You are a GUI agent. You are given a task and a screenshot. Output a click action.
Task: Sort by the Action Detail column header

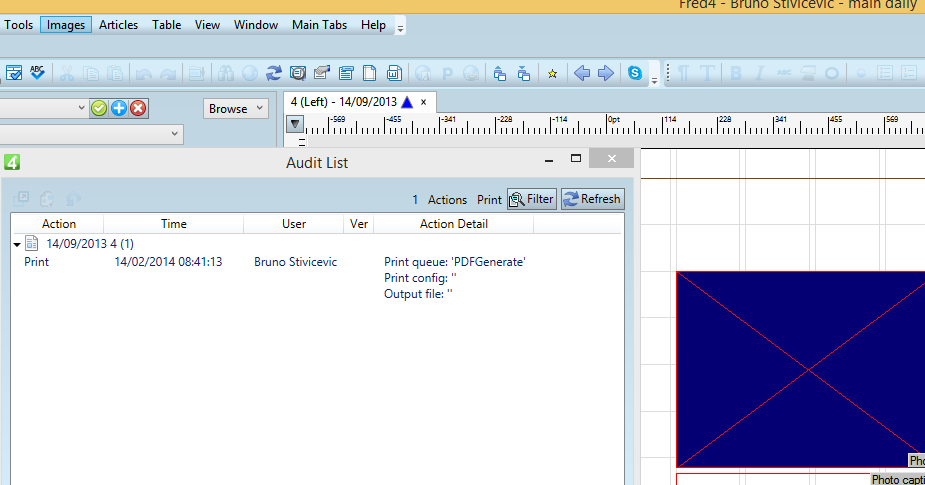pos(454,224)
